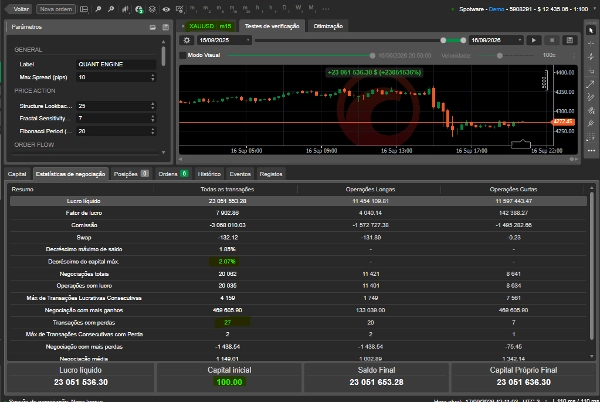Select the h1 timeframe
Viewport: 600px width, 402px height.
(x=259, y=8)
